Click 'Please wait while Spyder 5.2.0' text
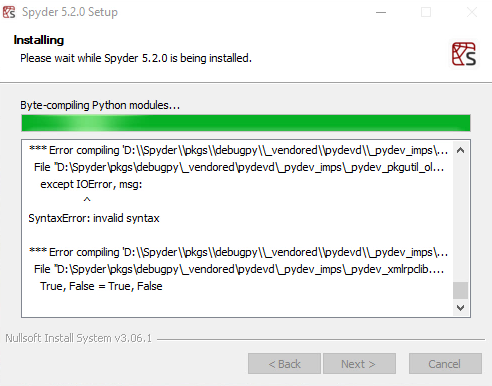The image size is (492, 386). coord(94,58)
